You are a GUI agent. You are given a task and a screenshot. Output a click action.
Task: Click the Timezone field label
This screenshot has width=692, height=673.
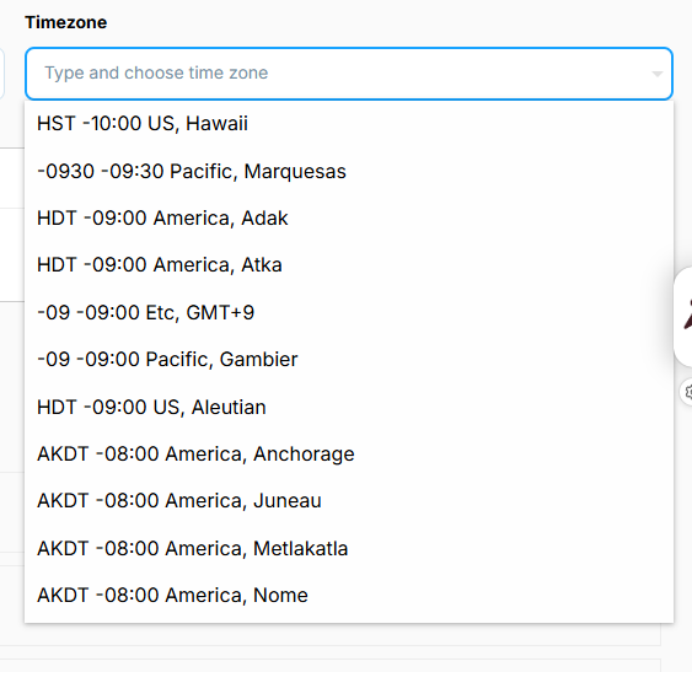pyautogui.click(x=66, y=22)
